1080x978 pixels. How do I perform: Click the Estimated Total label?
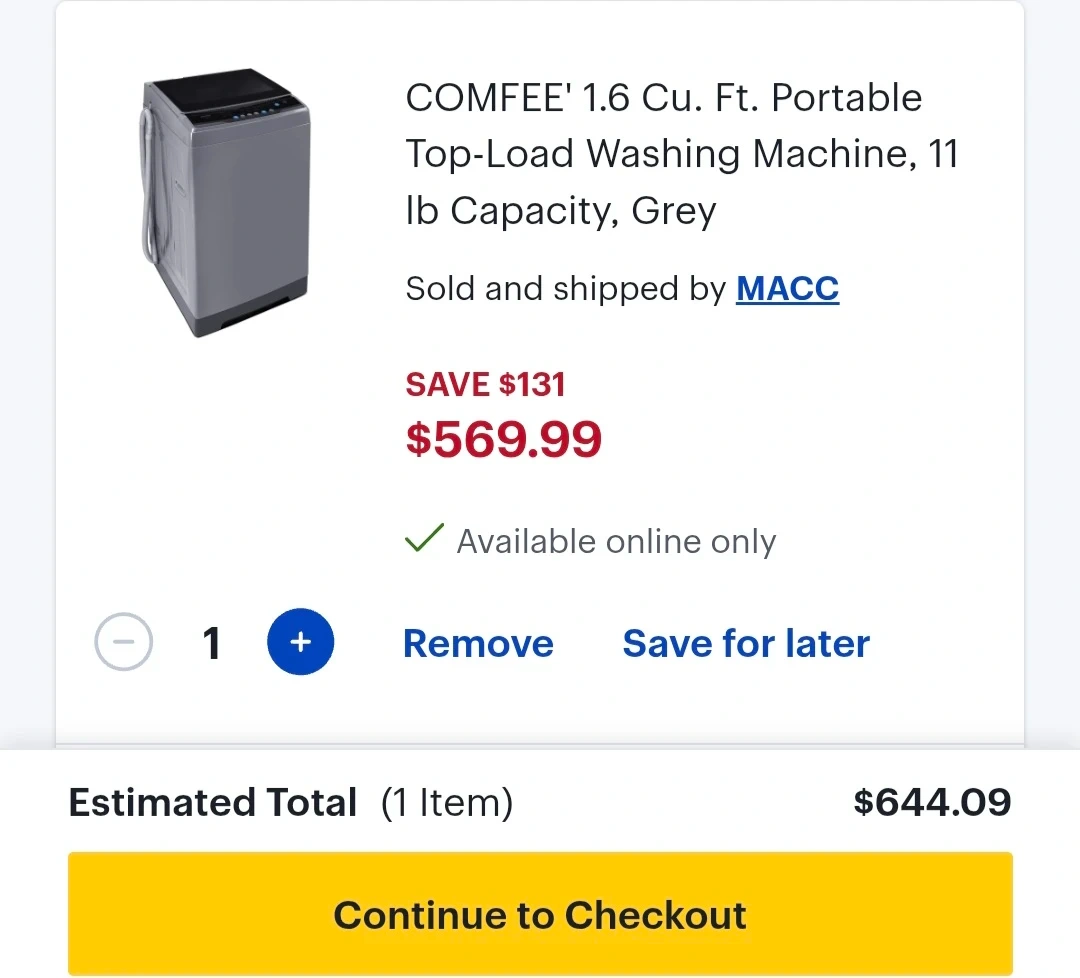[x=212, y=803]
